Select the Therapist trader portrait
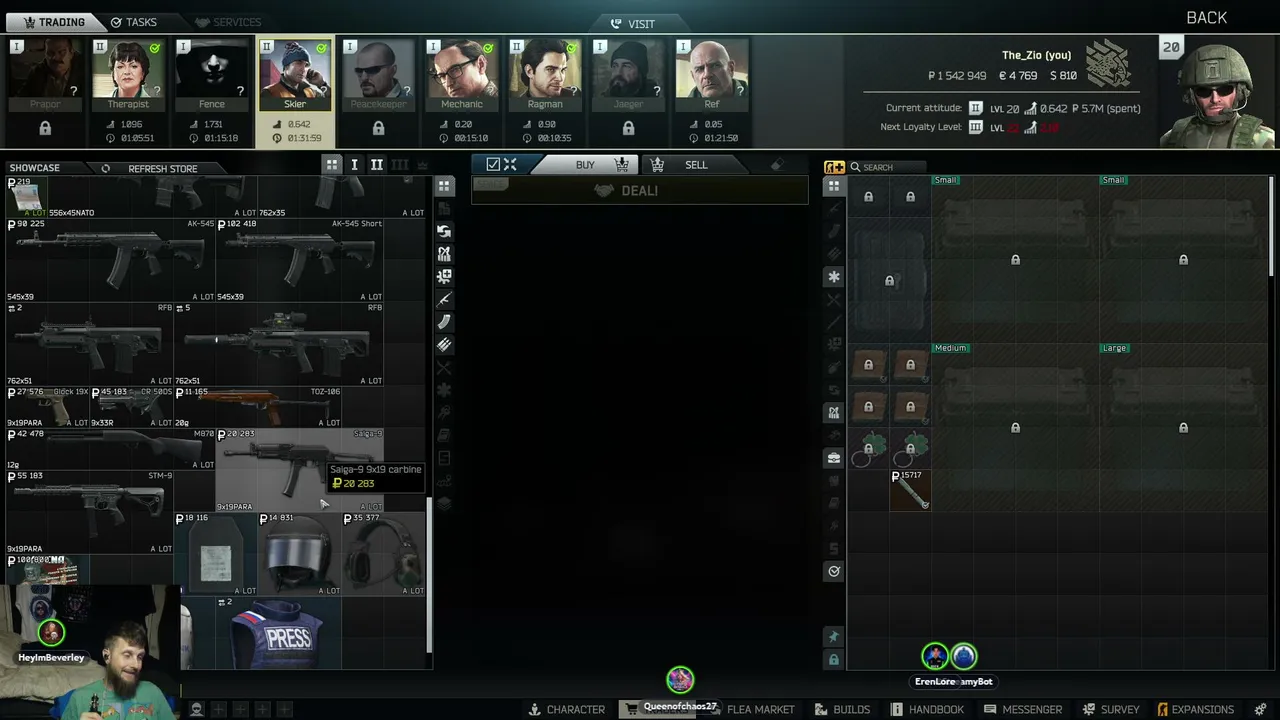This screenshot has height=720, width=1280. click(x=128, y=75)
